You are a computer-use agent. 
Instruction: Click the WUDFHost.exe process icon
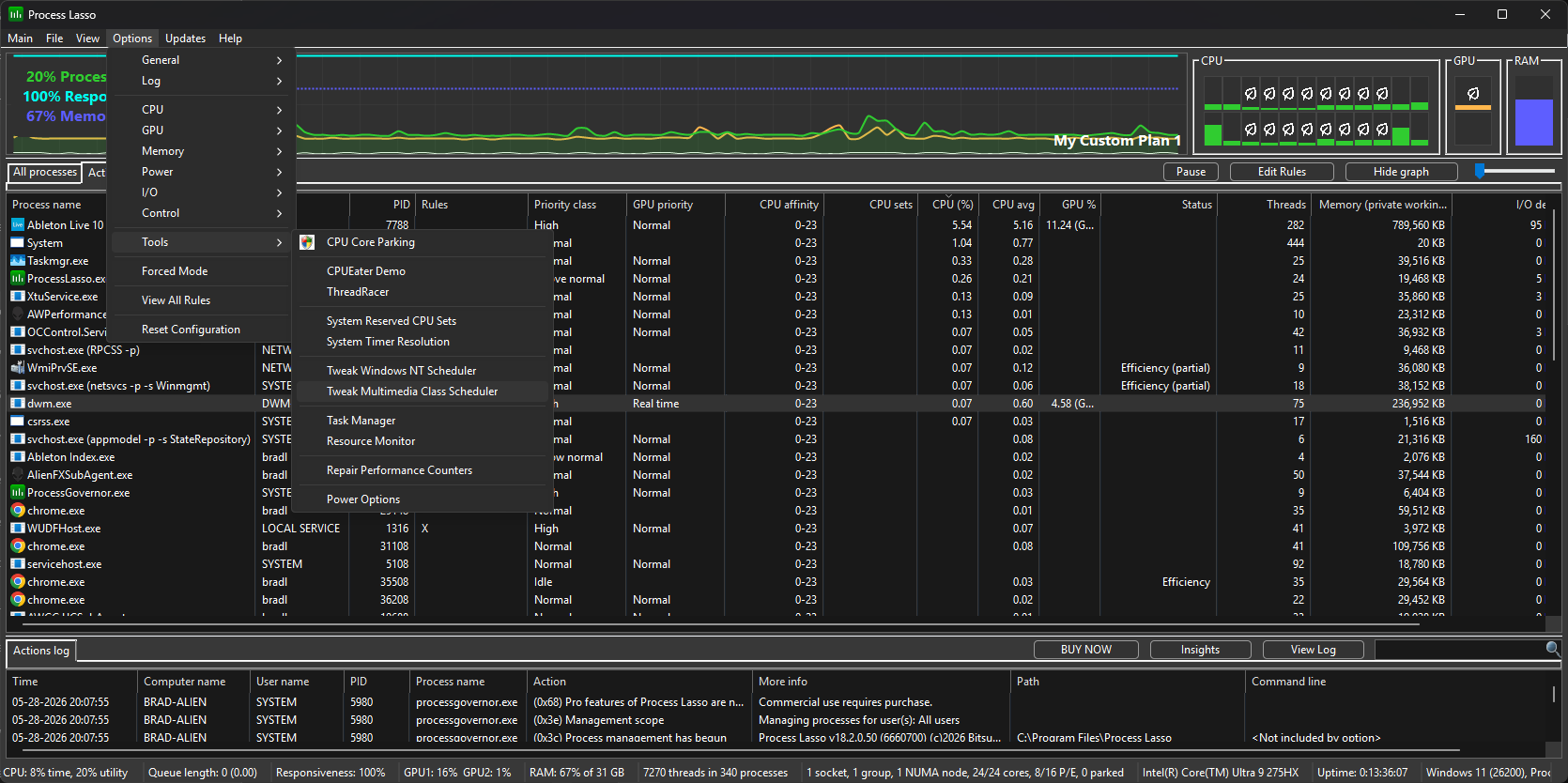coord(17,529)
